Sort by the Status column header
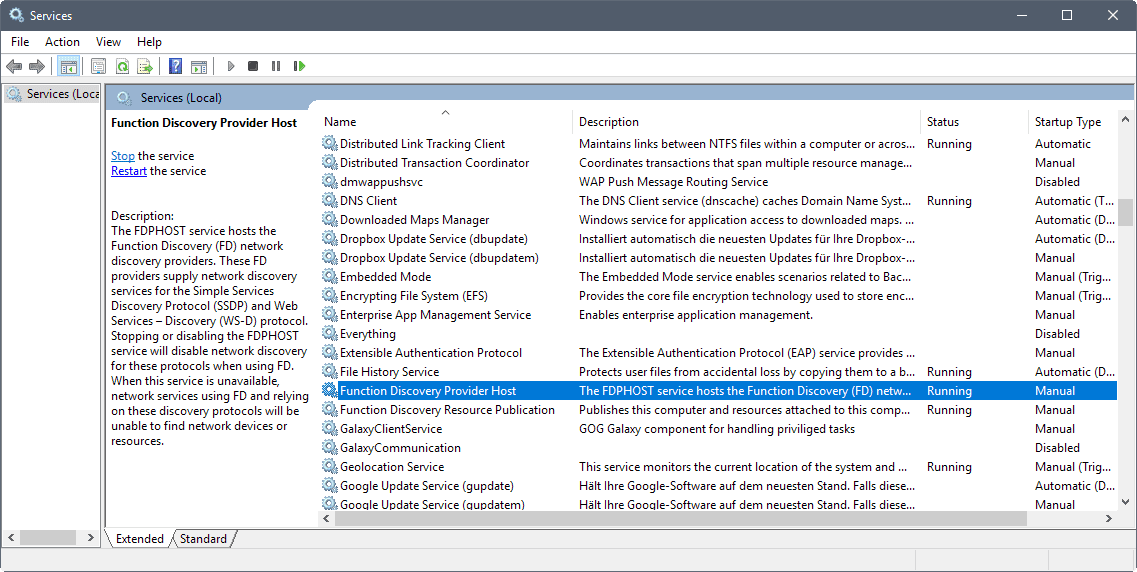Screen dimensions: 1137x572 975,122
